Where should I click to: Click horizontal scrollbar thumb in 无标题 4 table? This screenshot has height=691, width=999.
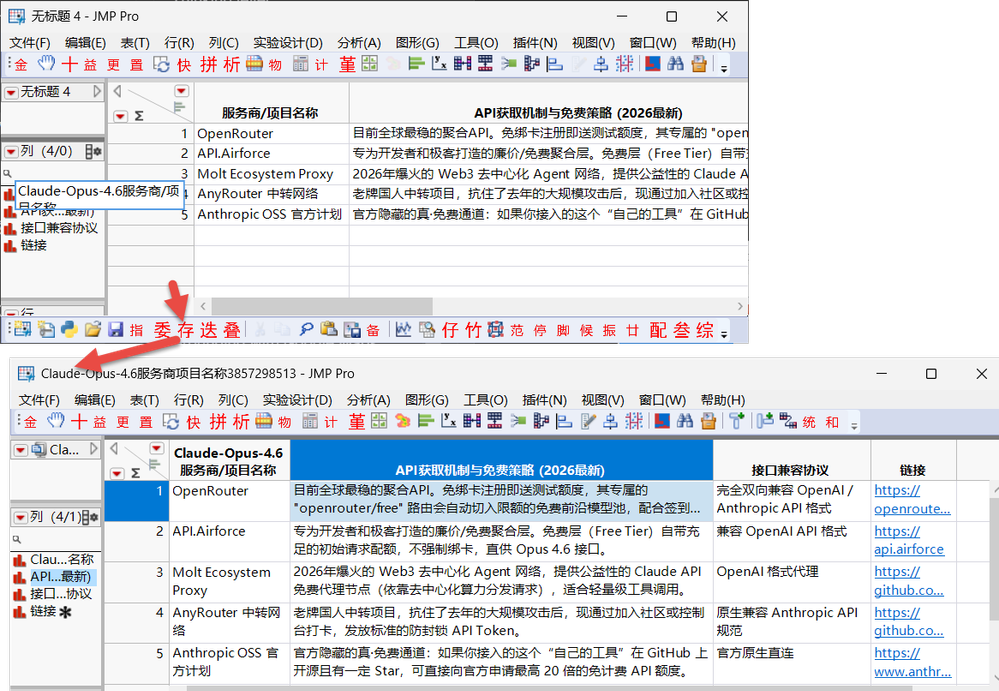click(322, 306)
